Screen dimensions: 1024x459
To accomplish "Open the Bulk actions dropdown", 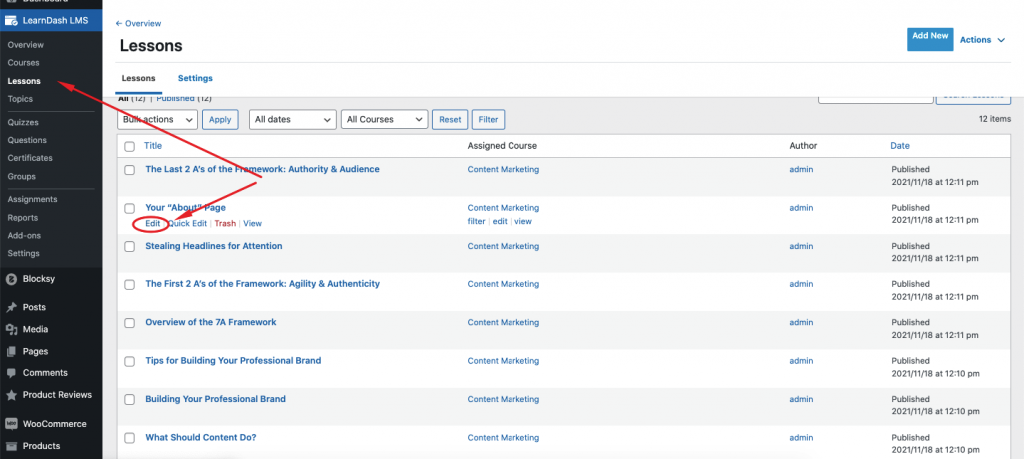I will [157, 119].
